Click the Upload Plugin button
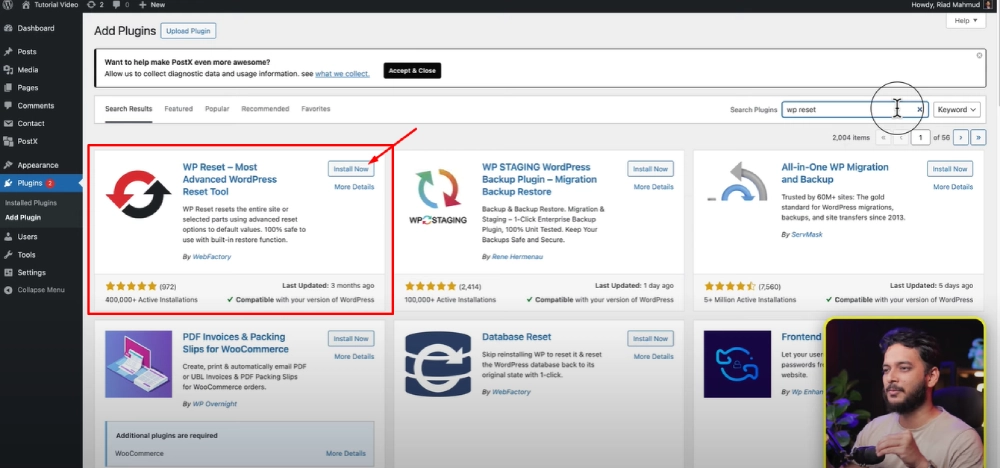 pos(188,31)
